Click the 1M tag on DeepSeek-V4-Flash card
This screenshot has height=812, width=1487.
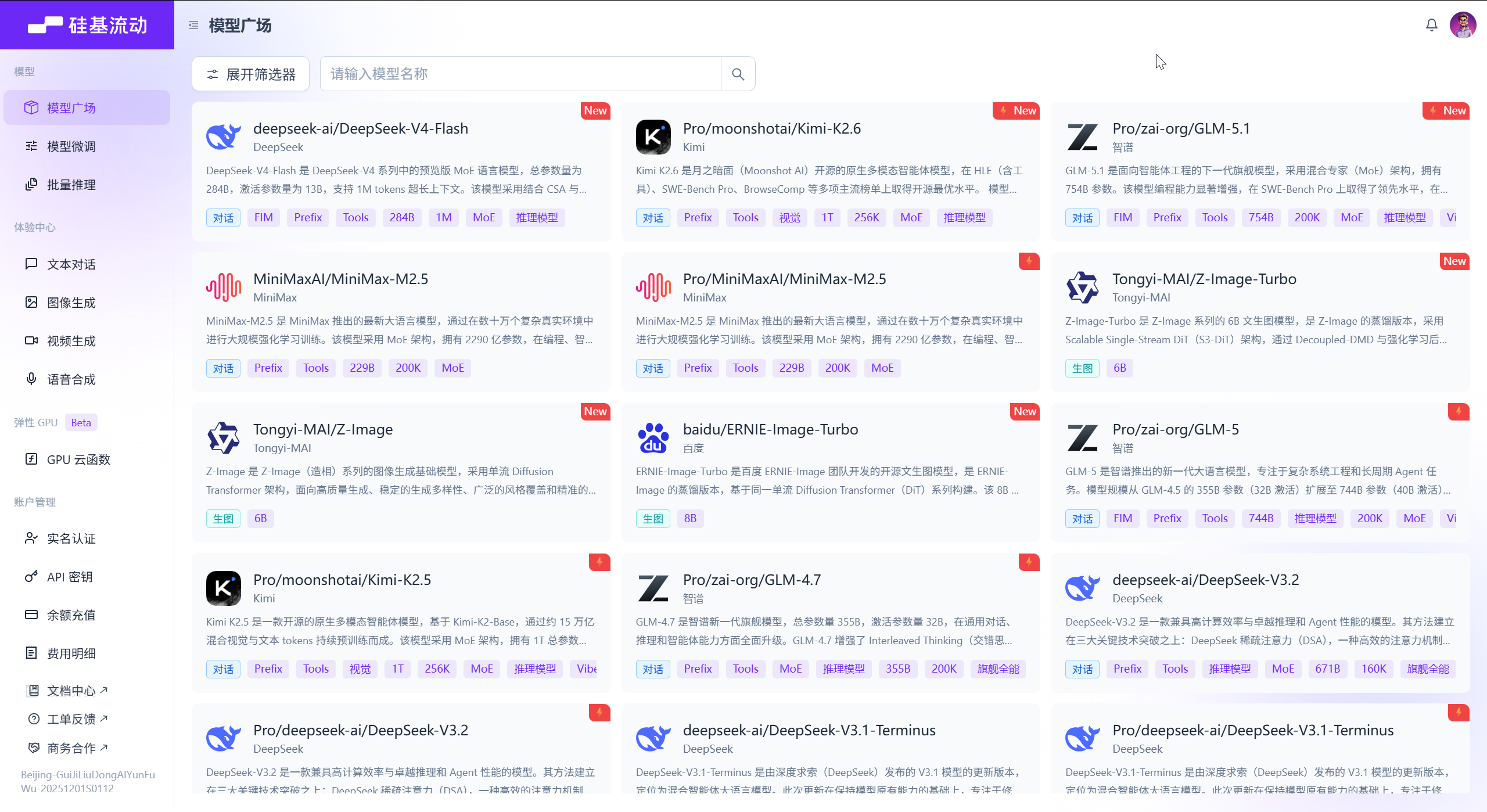pos(444,218)
